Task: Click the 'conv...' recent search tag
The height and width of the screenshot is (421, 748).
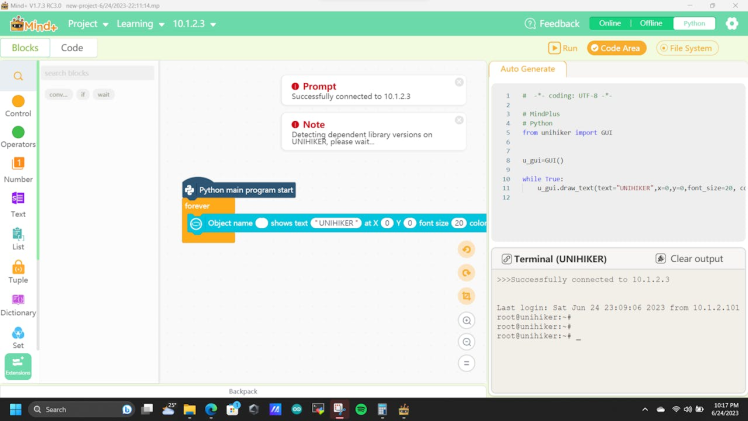Action: 58,94
